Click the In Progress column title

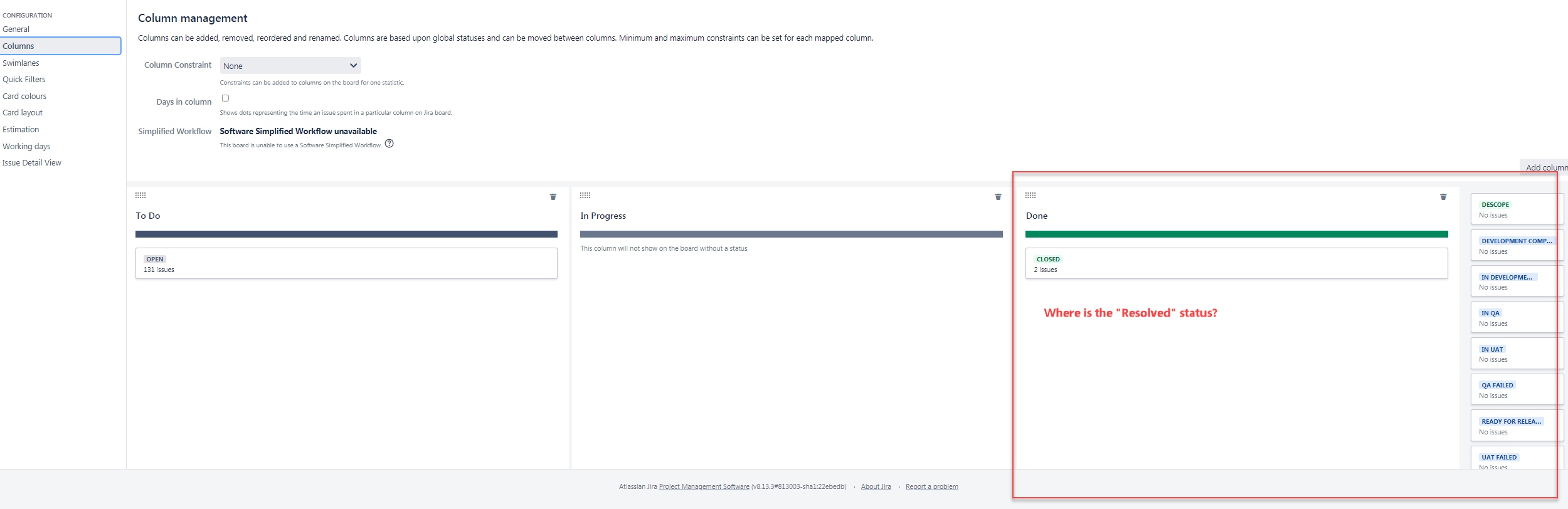click(x=603, y=216)
